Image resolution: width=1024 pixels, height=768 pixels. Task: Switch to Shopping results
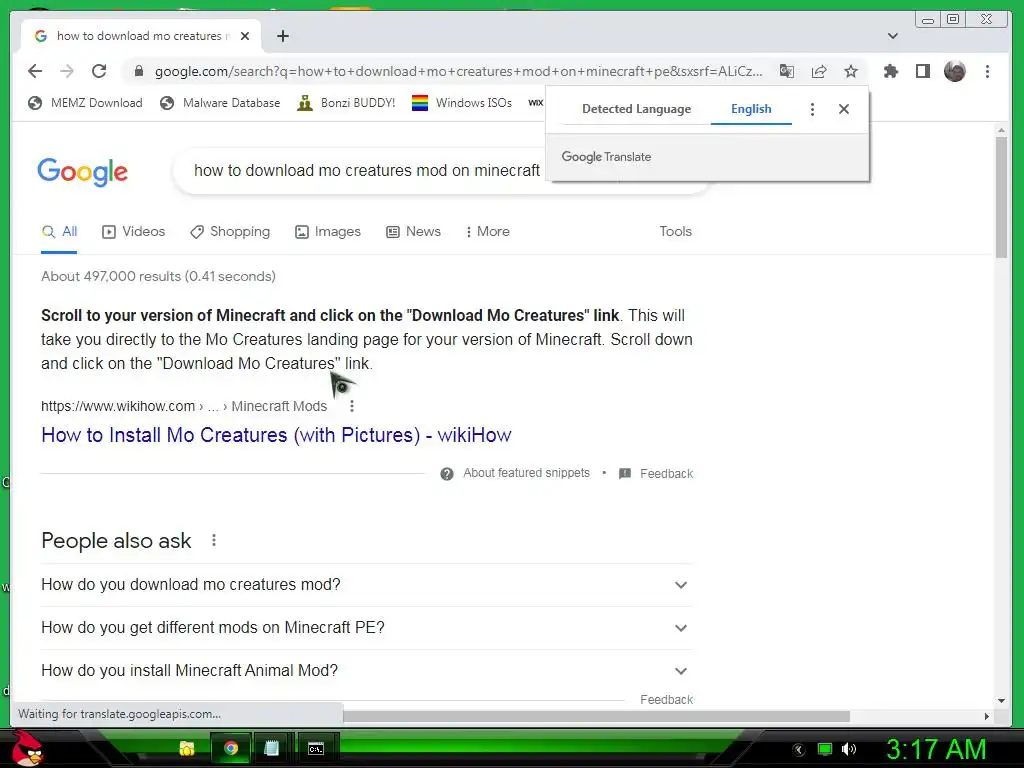tap(230, 232)
